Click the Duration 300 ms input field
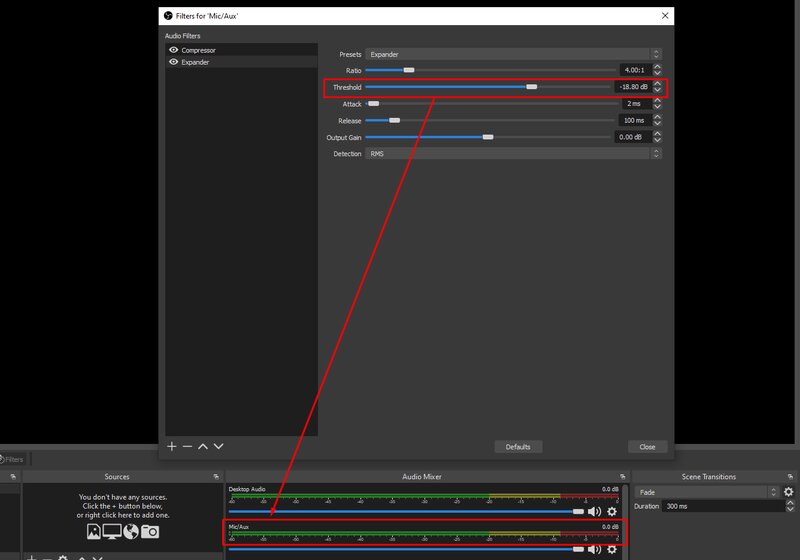The width and height of the screenshot is (800, 560). pyautogui.click(x=723, y=506)
